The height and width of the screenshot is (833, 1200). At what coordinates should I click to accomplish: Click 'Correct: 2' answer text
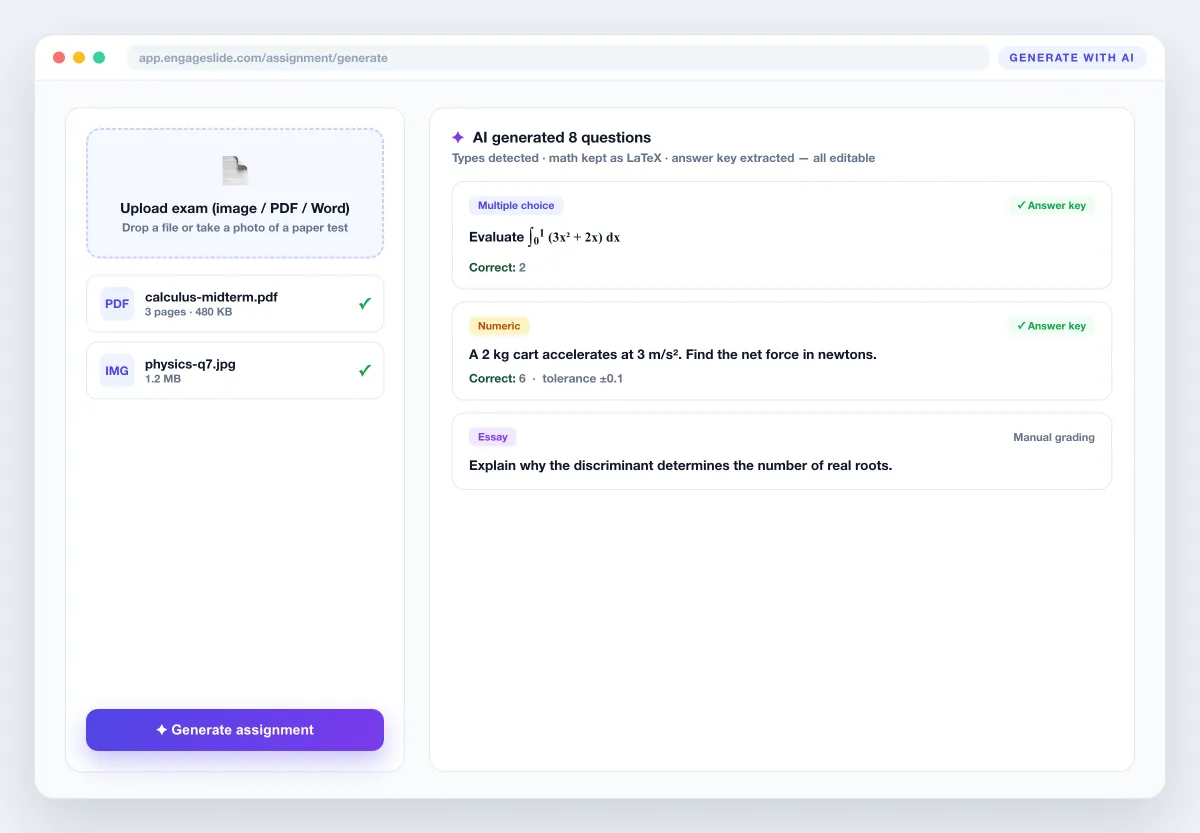[497, 268]
